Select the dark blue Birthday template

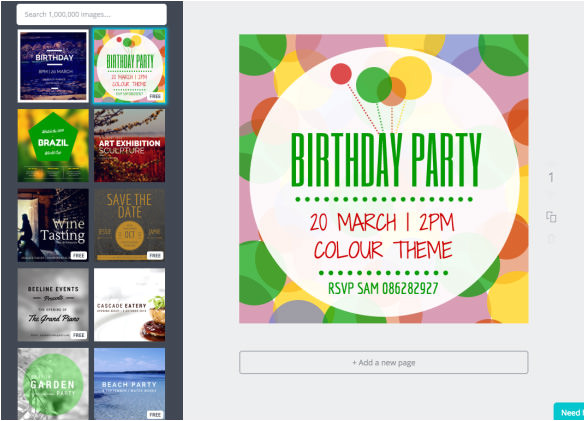53,66
